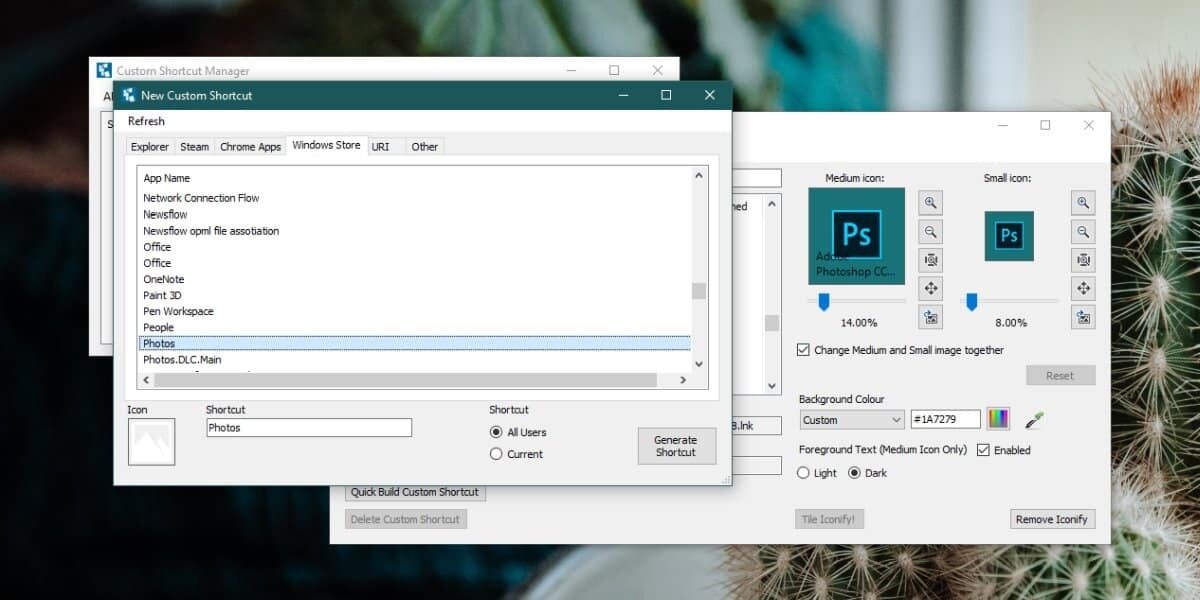Zoom in on the small icon

1083,203
